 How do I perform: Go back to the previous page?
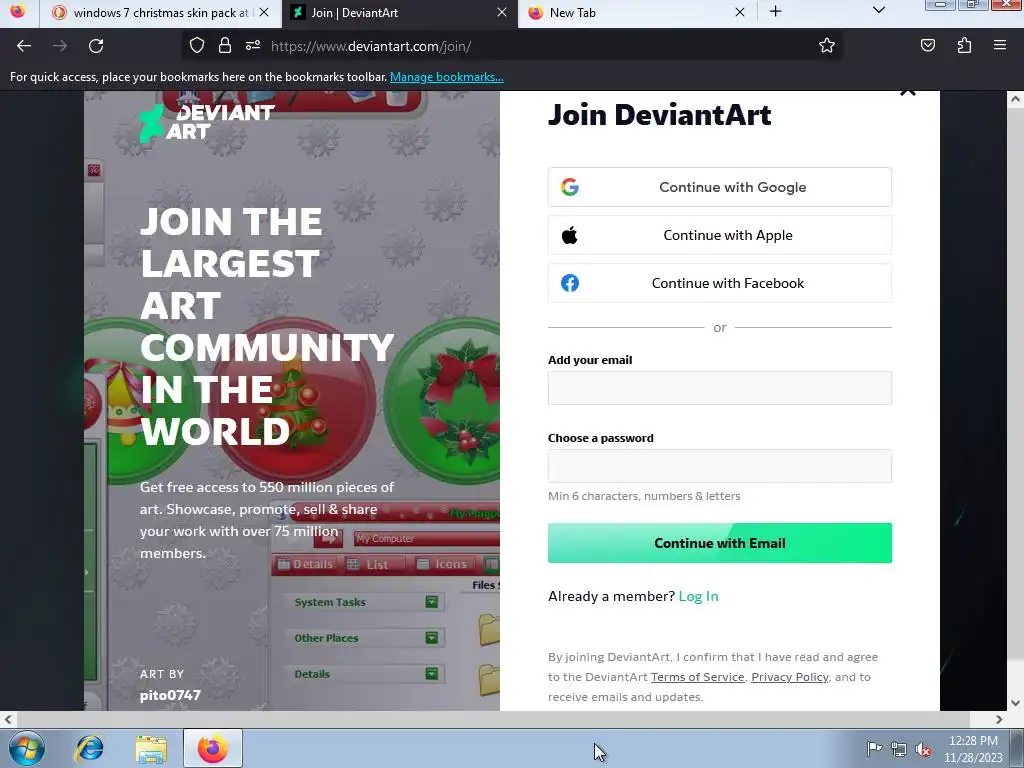tap(24, 46)
